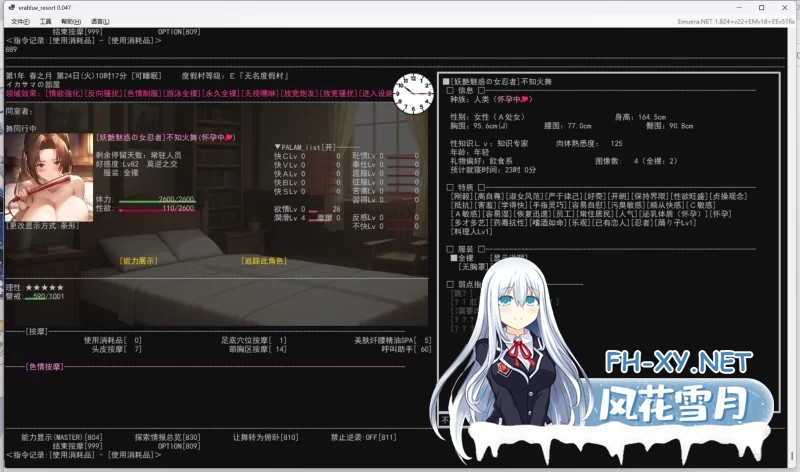Click the app icon in title bar
The width and height of the screenshot is (800, 472).
9,7
